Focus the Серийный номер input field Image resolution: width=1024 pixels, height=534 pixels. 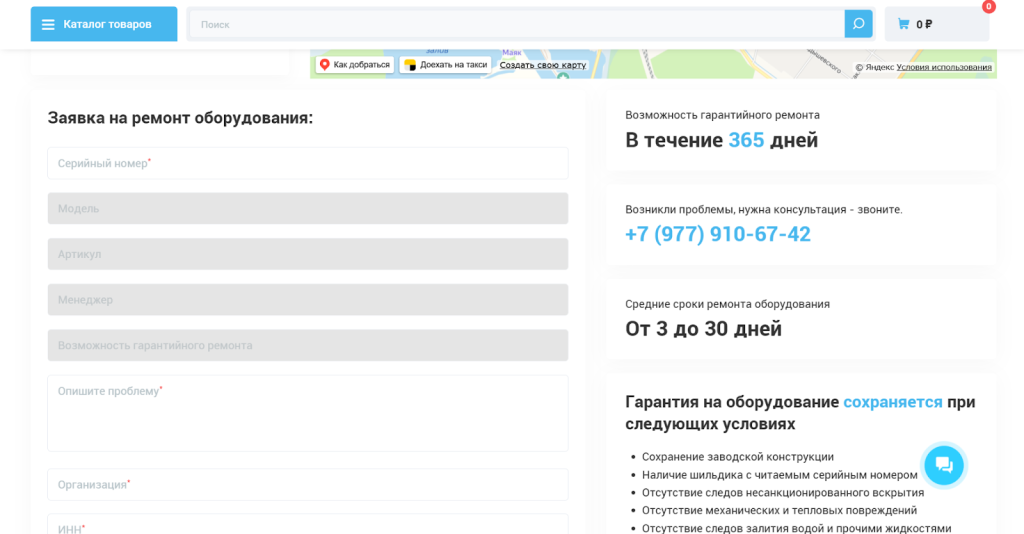307,163
